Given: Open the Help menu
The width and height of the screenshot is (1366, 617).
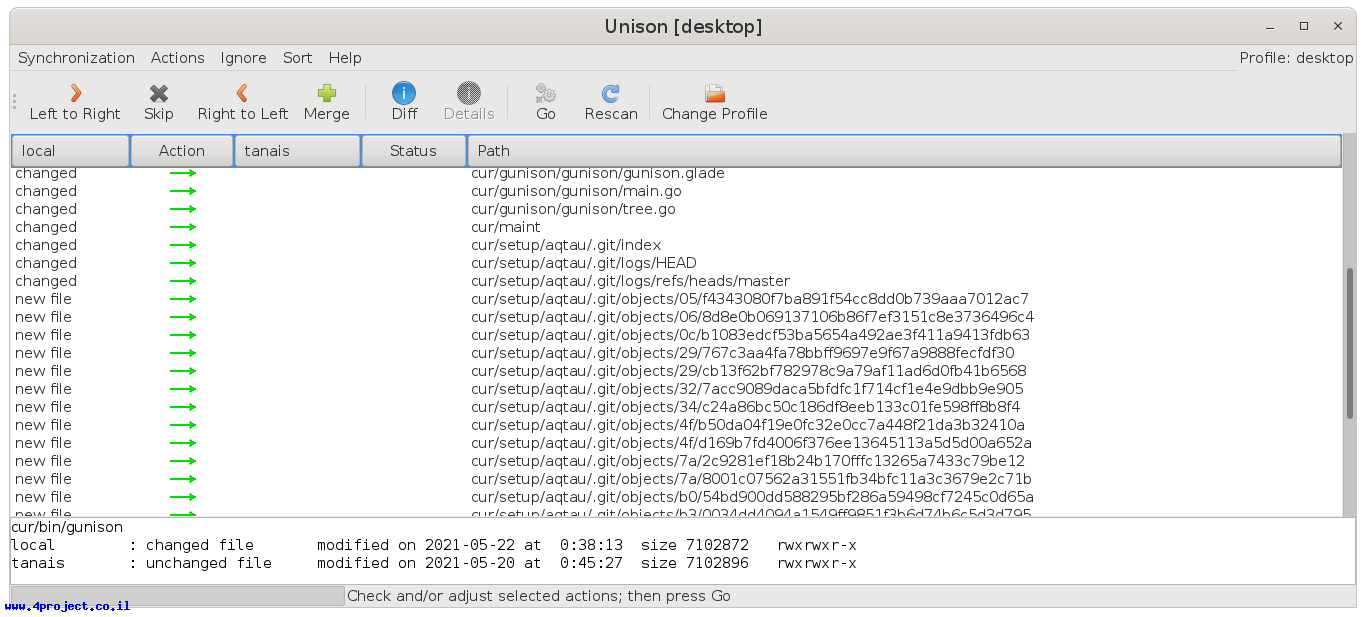Looking at the screenshot, I should click(345, 58).
